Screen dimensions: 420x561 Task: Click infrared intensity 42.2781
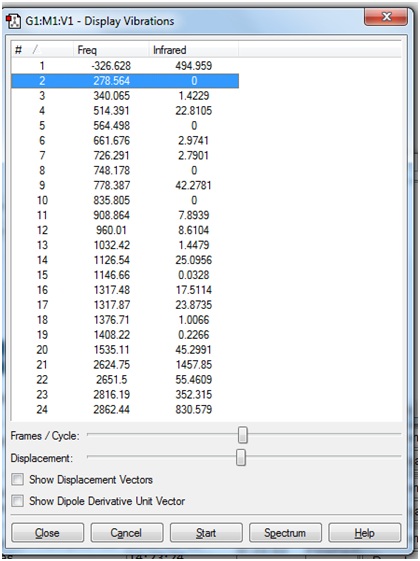194,185
